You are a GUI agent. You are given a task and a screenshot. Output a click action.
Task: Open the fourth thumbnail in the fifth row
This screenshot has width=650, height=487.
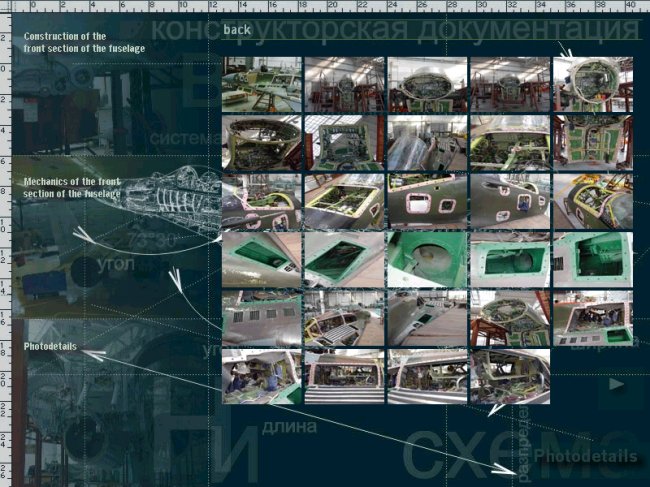[509, 318]
